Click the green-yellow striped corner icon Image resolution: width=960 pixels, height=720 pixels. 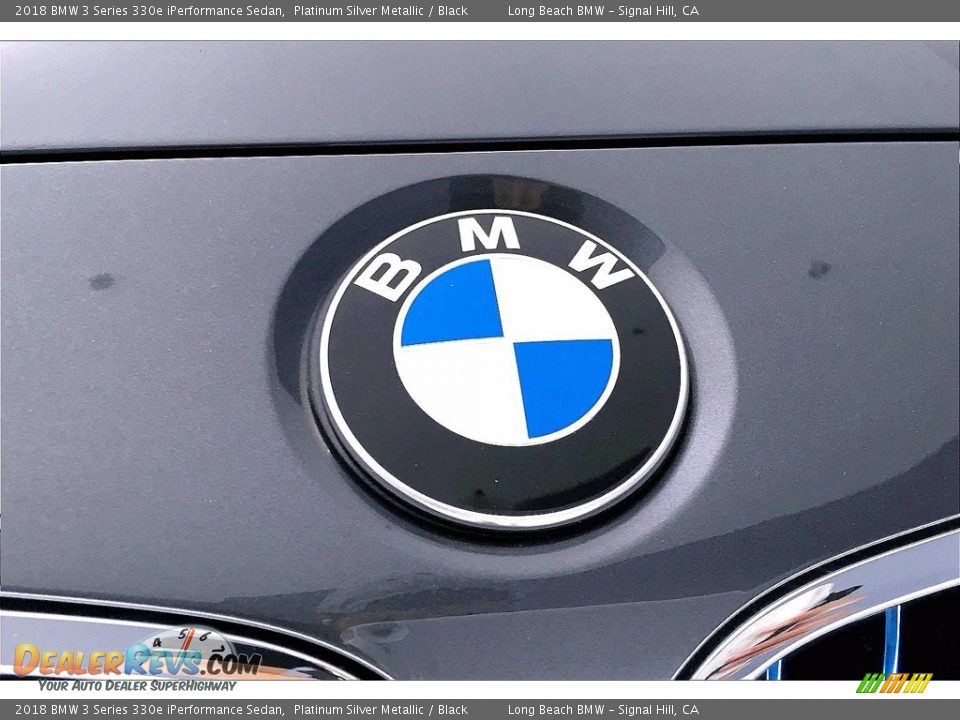(894, 683)
